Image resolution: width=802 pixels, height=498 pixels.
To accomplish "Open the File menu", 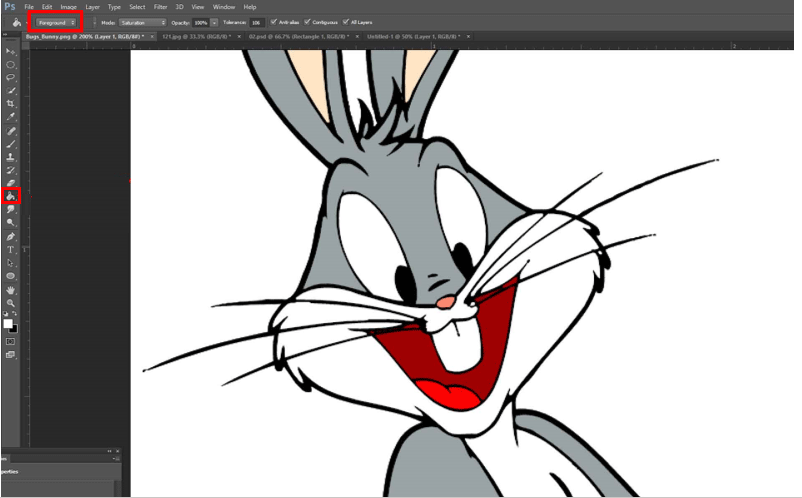I will 29,7.
